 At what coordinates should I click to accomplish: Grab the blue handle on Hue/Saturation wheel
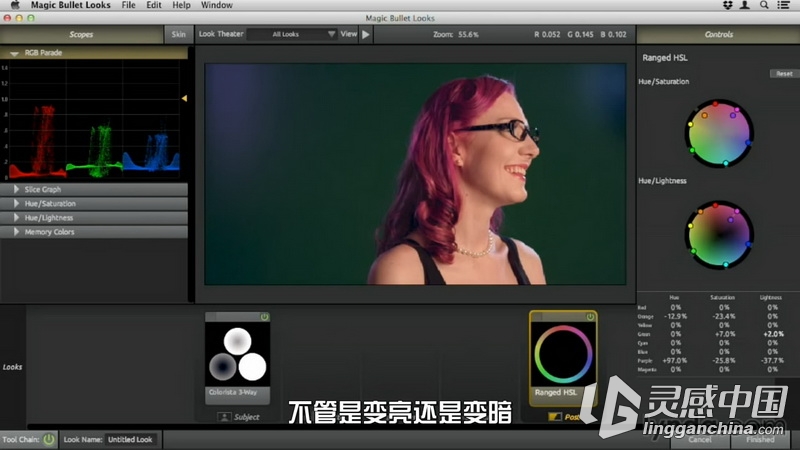748,143
